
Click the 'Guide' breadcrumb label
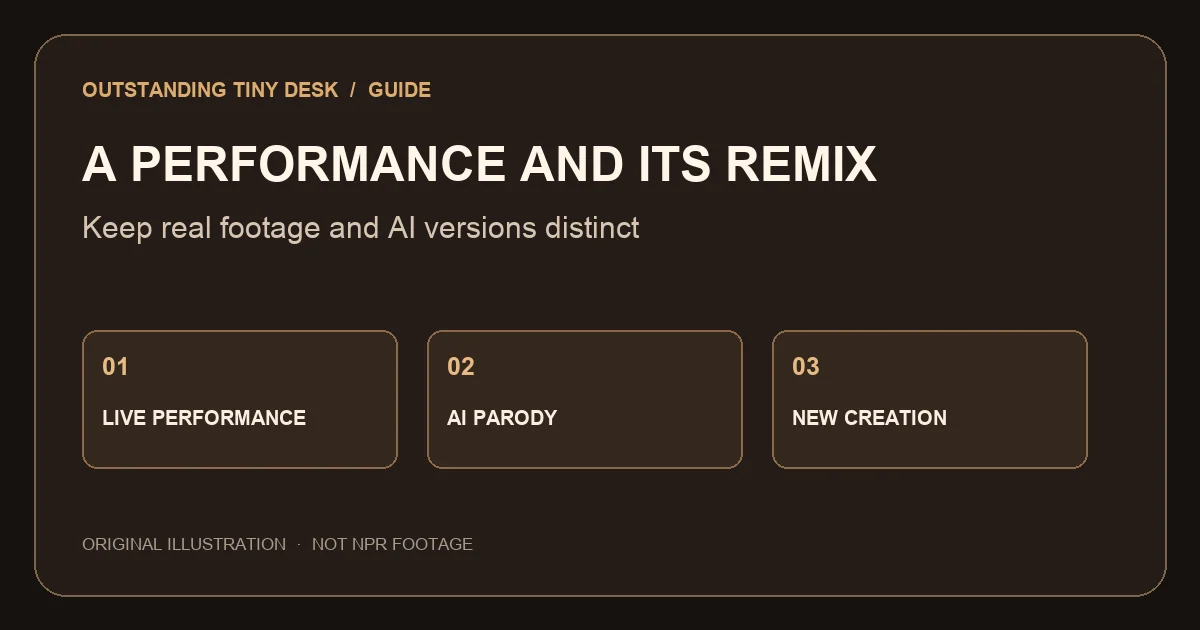[x=399, y=90]
